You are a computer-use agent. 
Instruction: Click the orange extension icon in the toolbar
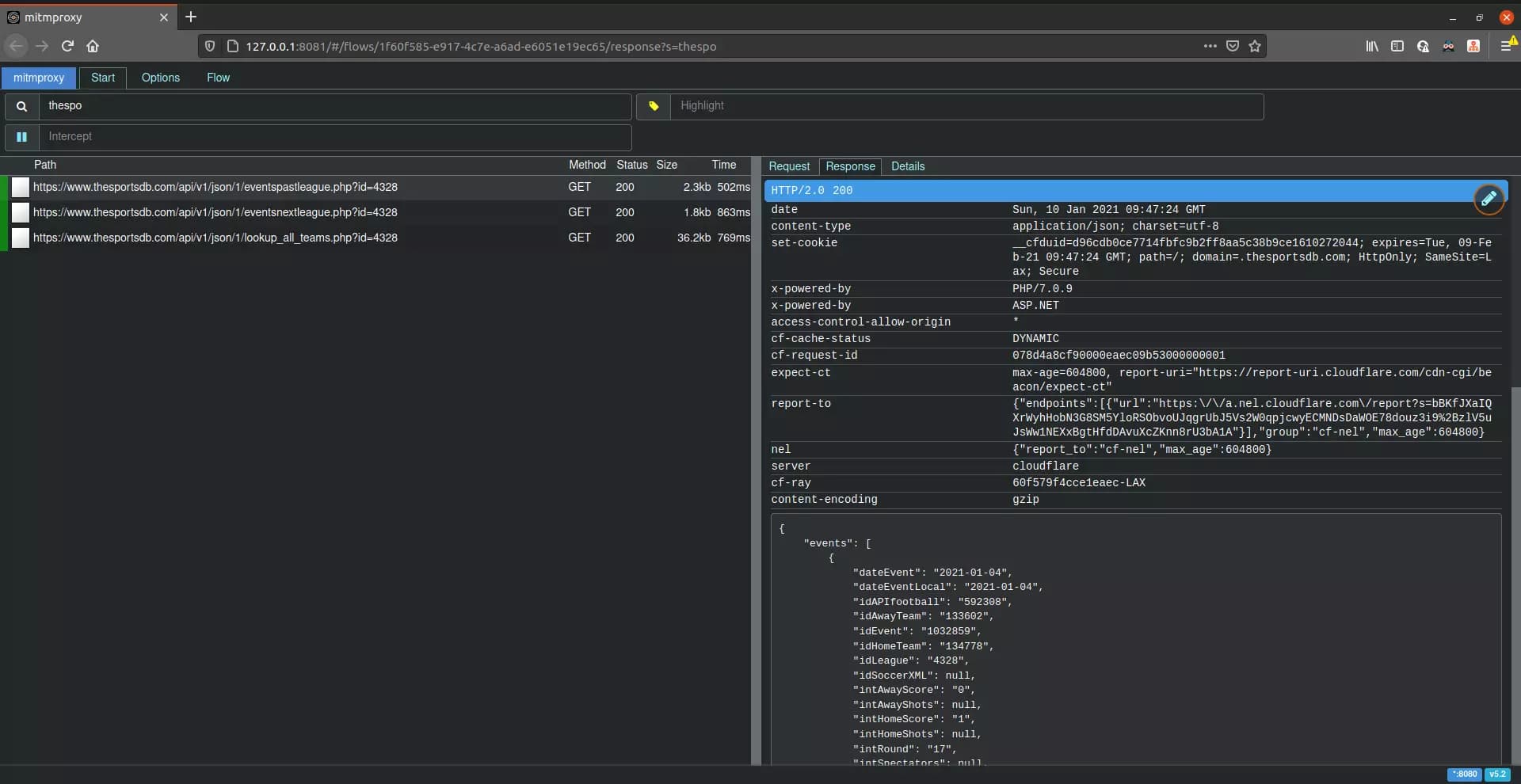point(1473,47)
